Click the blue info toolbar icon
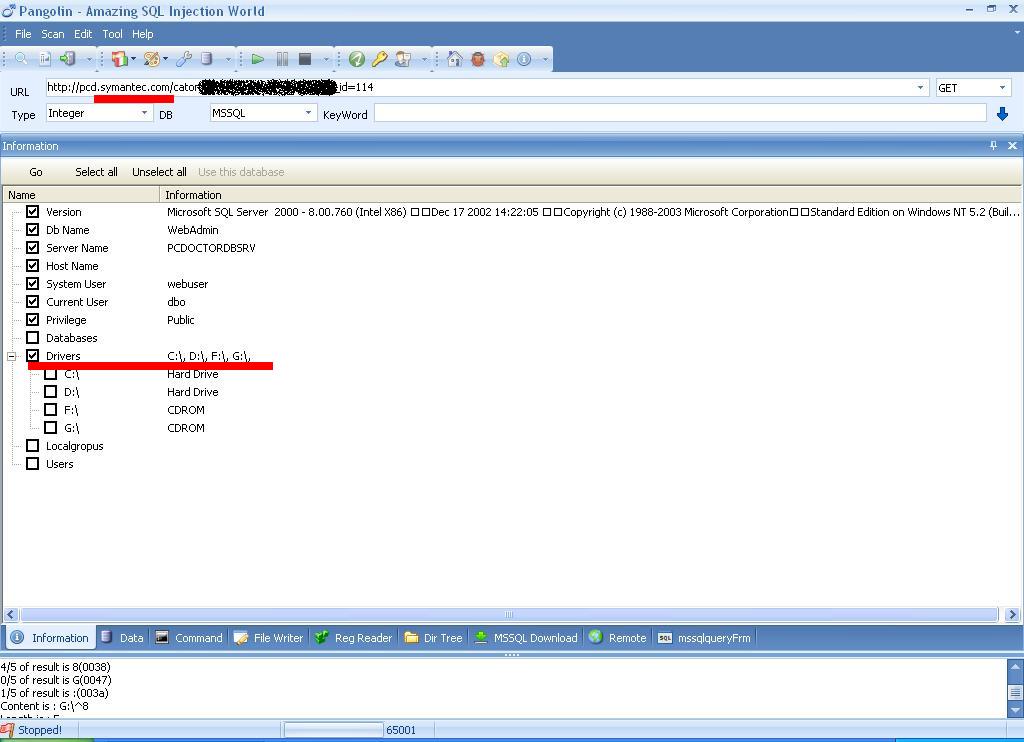Screen dimensions: 1024x742 [524, 59]
